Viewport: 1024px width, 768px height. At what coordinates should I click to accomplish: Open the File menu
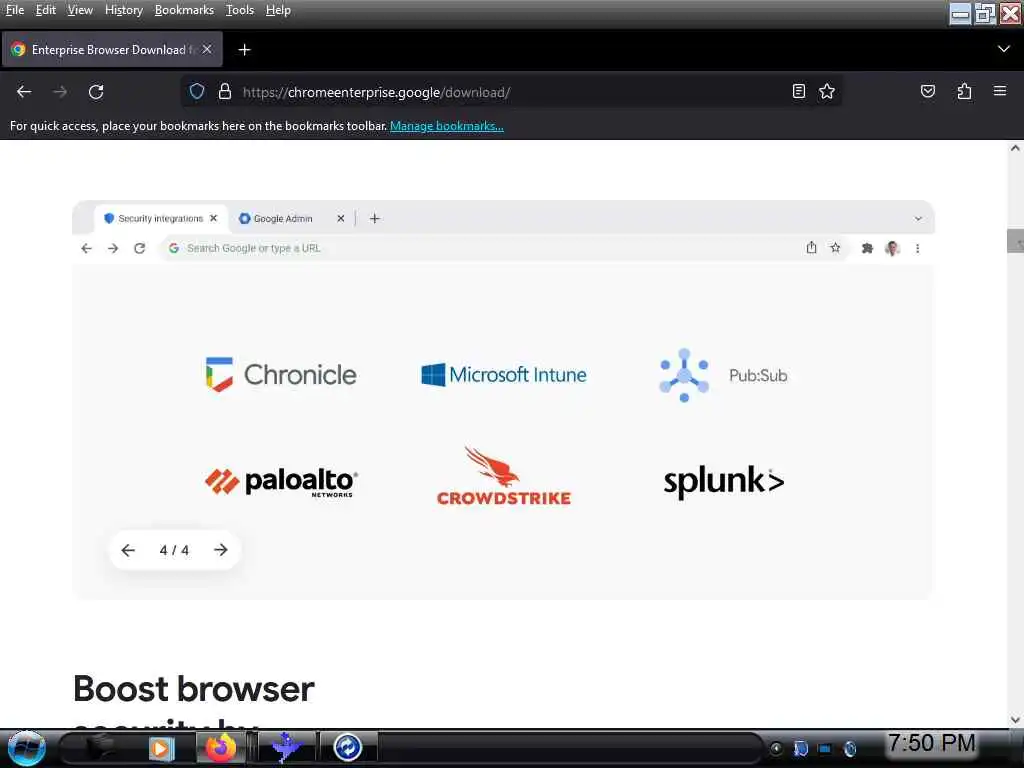pyautogui.click(x=14, y=10)
